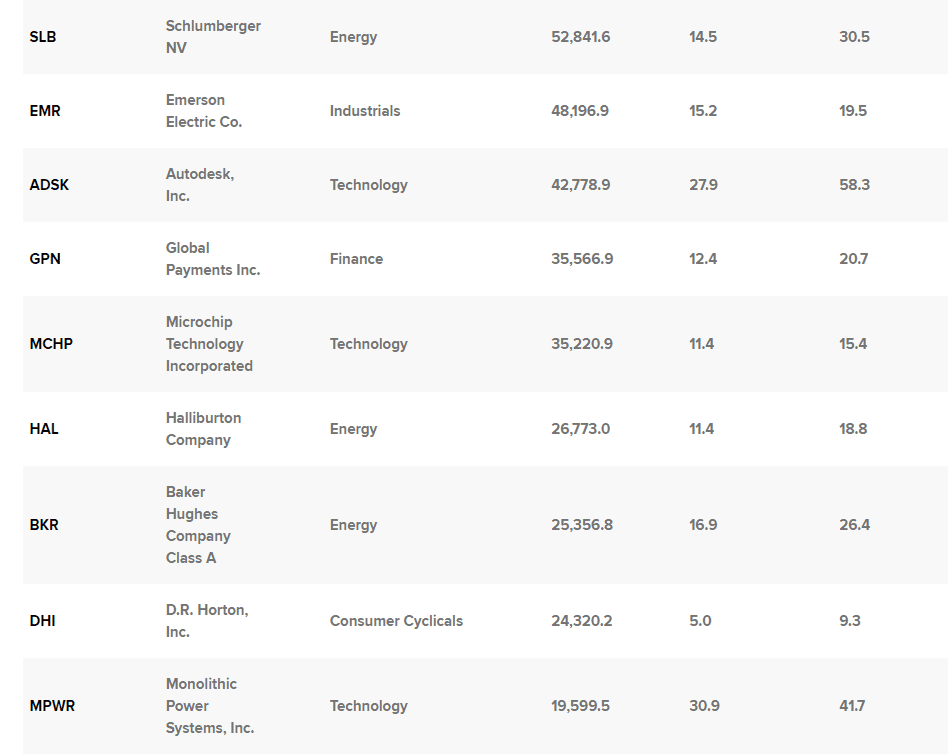951x756 pixels.
Task: Click the MPWR ticker symbol
Action: click(x=52, y=706)
